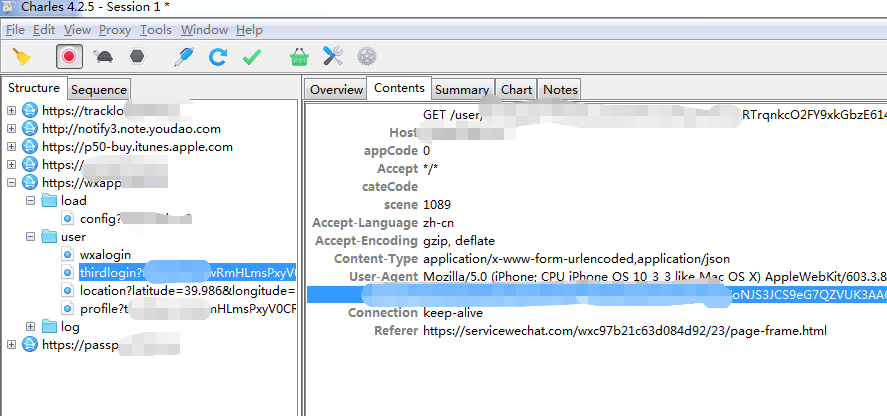Switch to the Summary tab
This screenshot has height=416, width=887.
pos(462,89)
